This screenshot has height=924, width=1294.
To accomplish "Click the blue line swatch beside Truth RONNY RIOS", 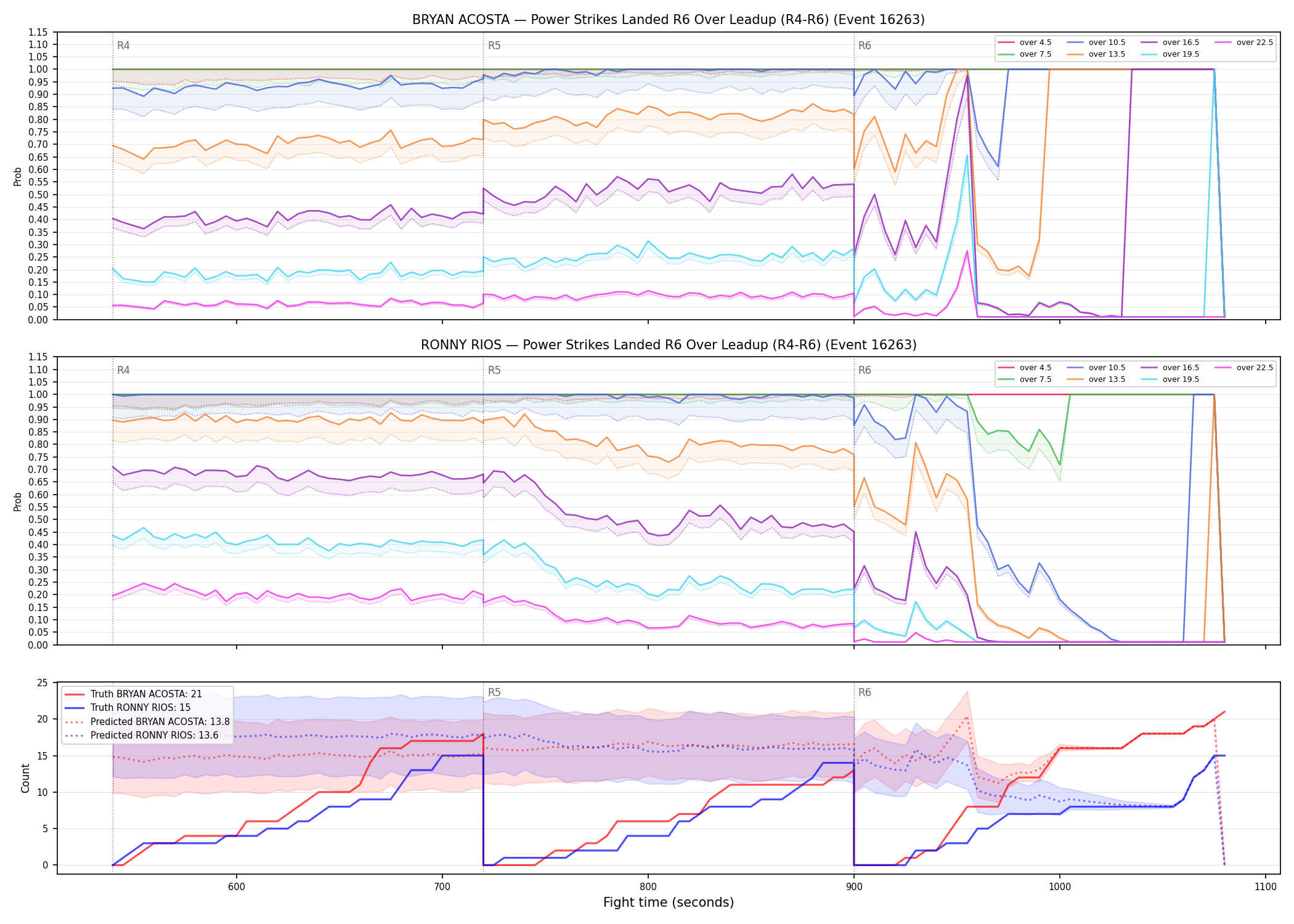I will 74,708.
